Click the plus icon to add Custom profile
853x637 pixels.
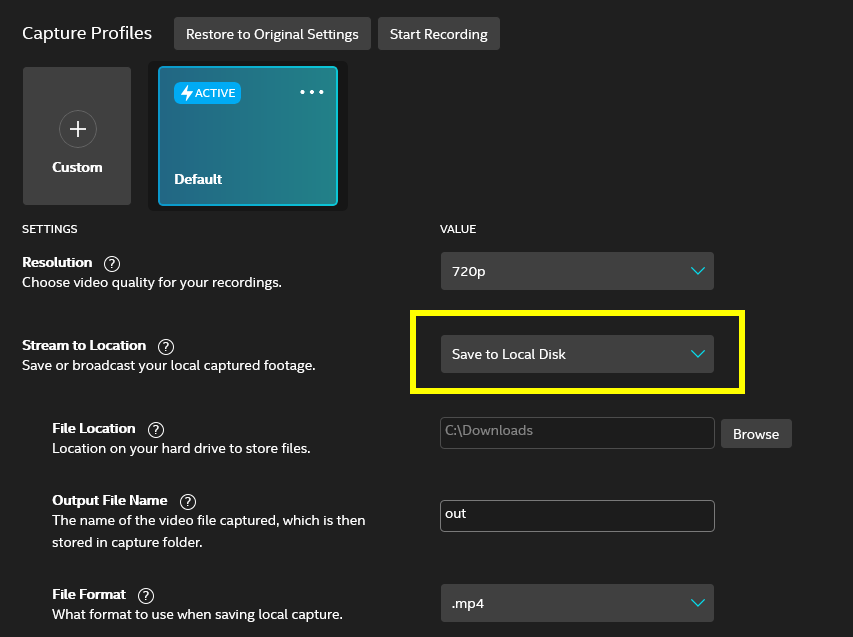pyautogui.click(x=78, y=129)
